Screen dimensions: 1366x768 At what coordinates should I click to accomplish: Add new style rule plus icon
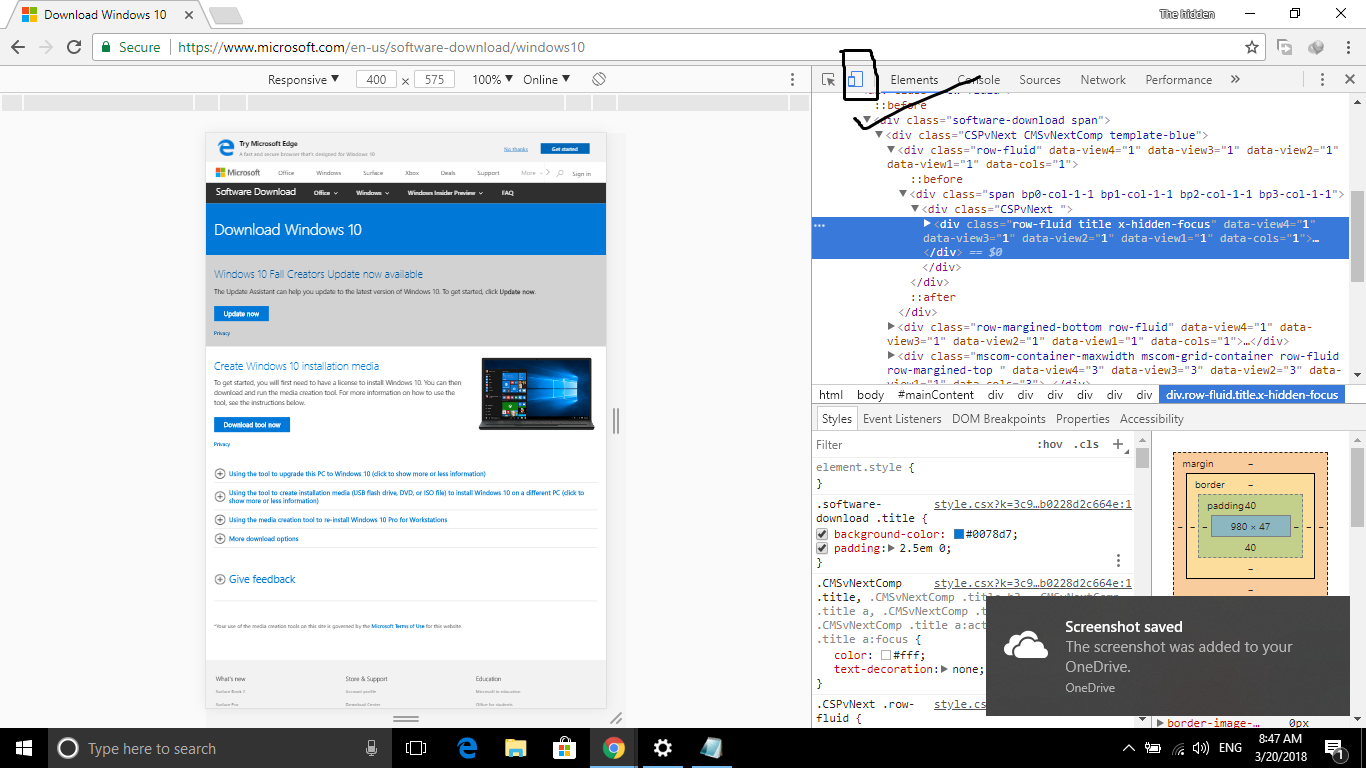(x=1118, y=445)
